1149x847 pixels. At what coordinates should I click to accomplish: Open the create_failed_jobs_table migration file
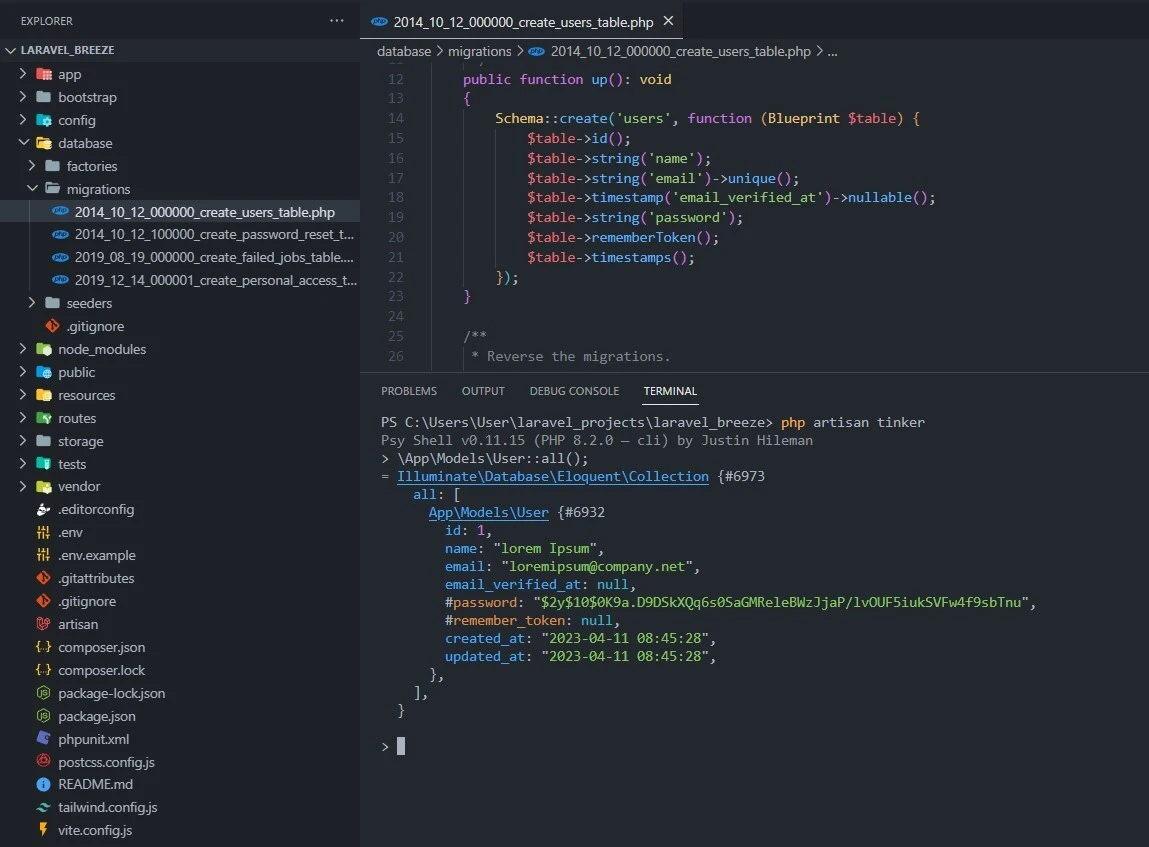[x=214, y=257]
